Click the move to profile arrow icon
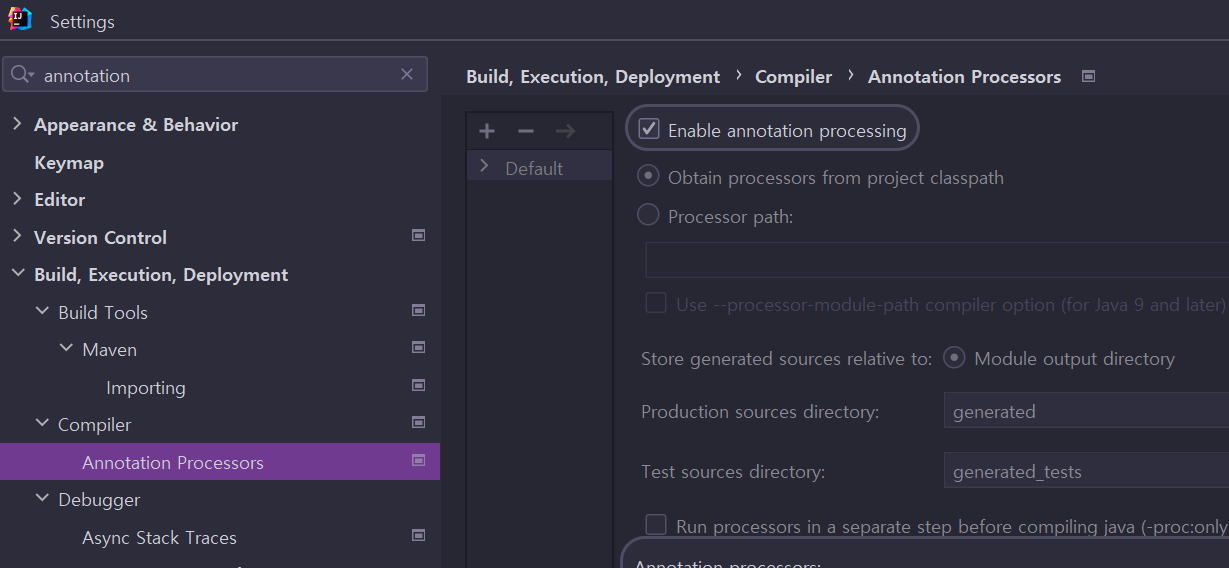 tap(565, 131)
